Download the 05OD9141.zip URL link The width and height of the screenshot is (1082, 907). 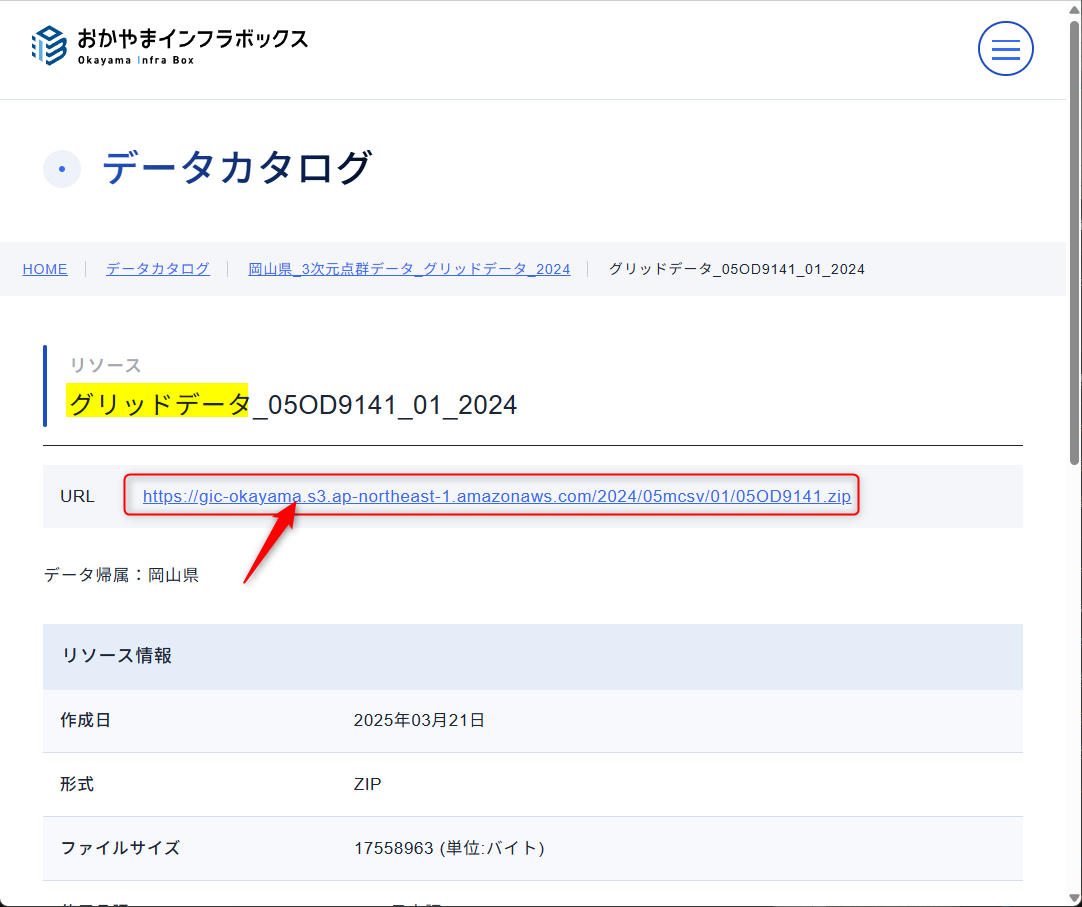click(496, 496)
